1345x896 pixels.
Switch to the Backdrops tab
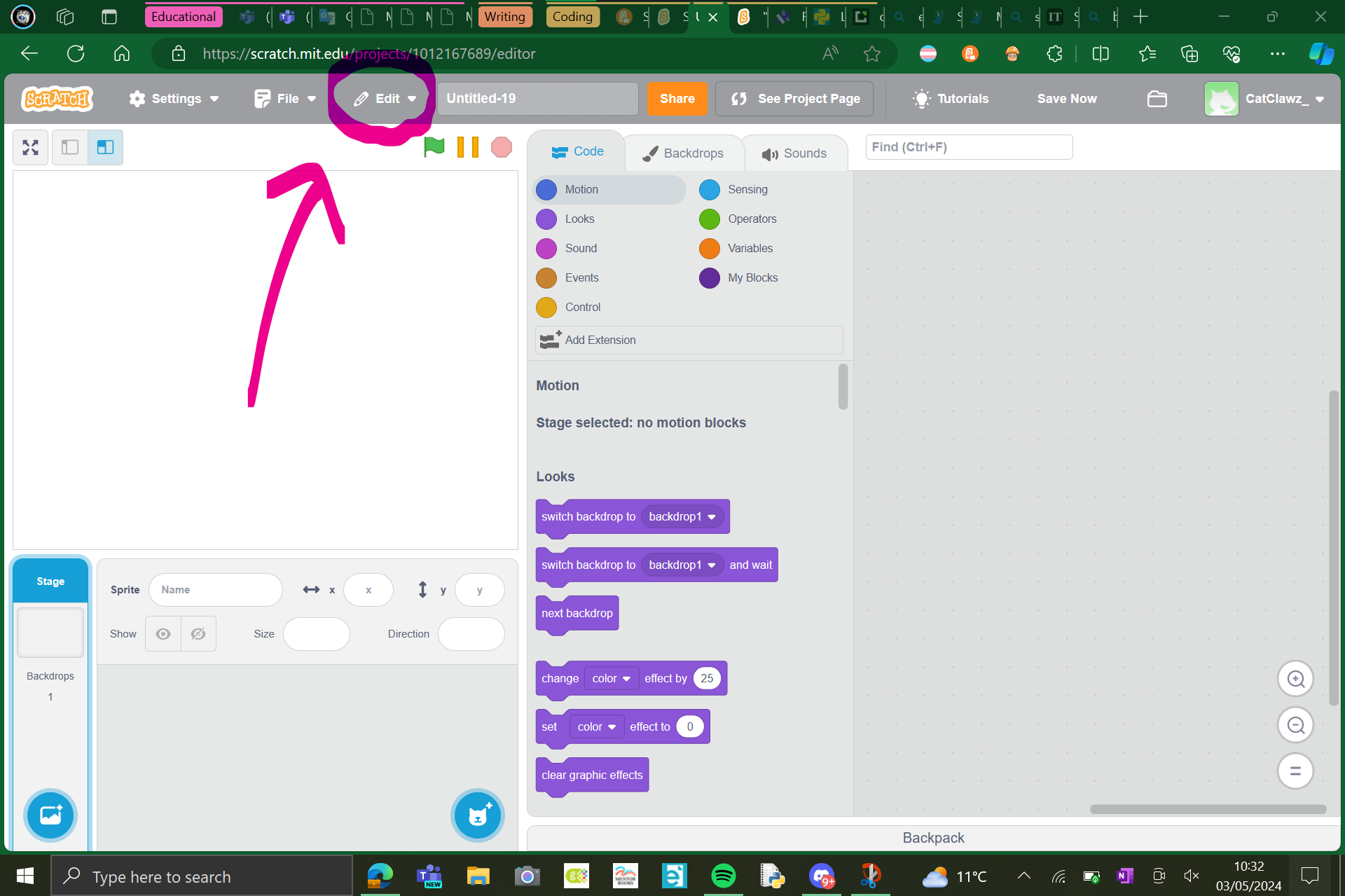683,153
